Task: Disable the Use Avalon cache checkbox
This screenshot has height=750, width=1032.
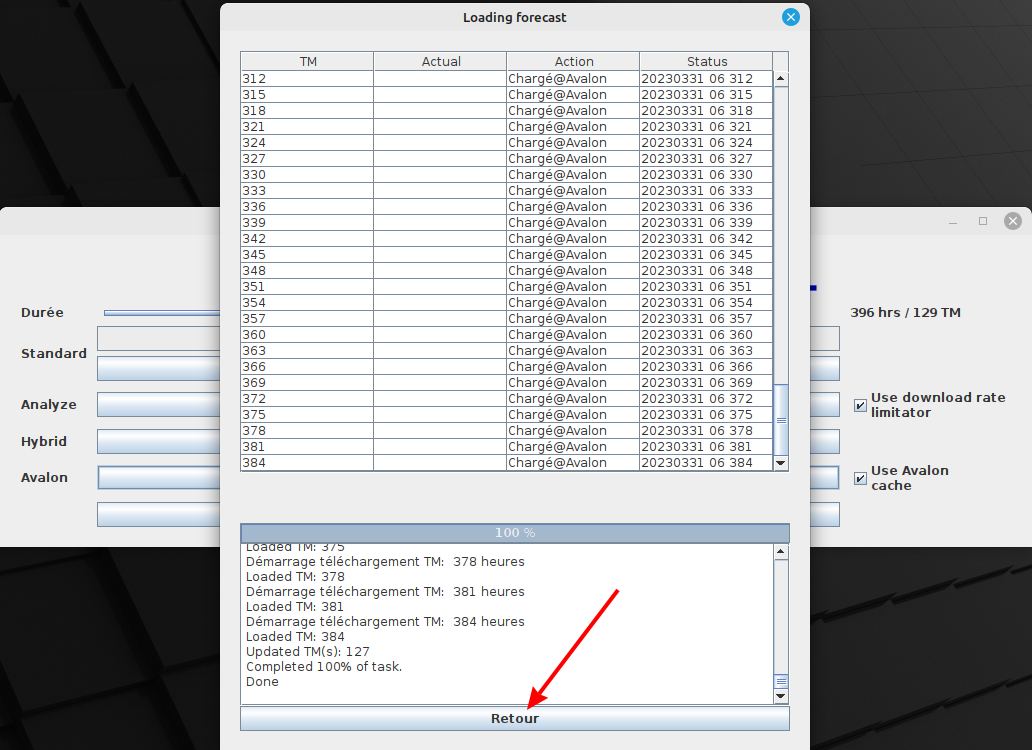Action: (860, 478)
